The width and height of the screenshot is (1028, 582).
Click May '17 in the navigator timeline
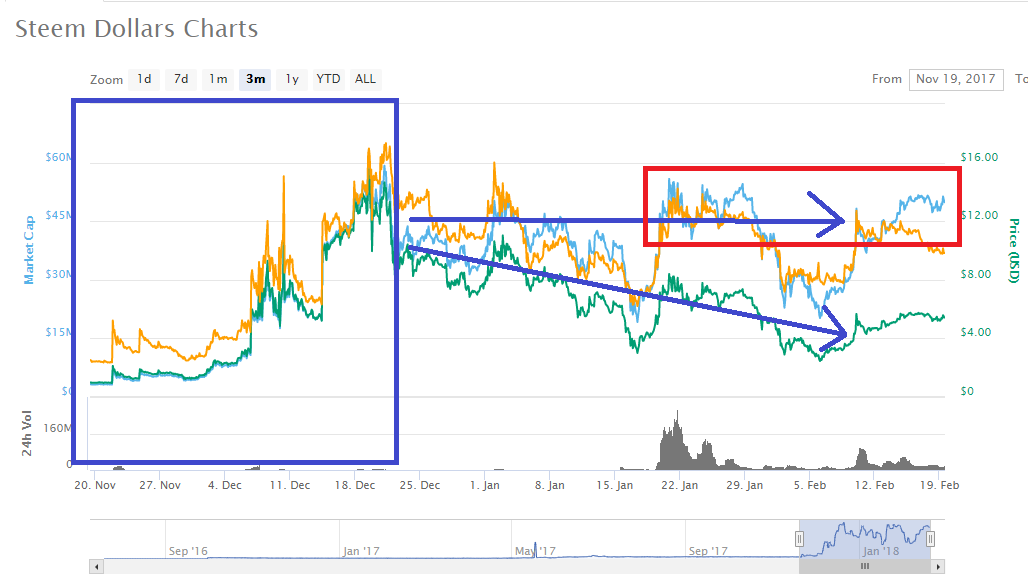[535, 551]
